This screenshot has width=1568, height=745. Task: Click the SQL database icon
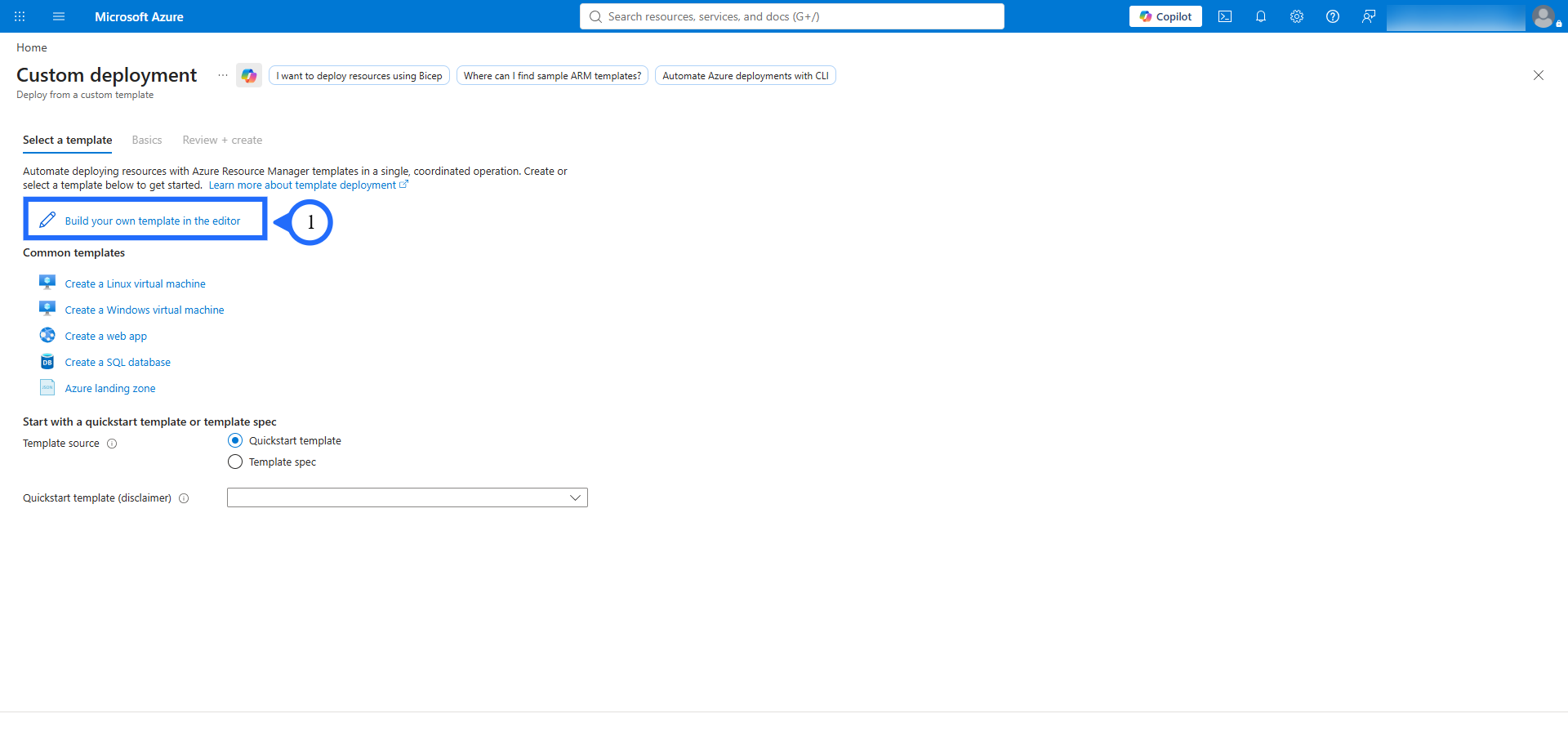click(x=47, y=362)
